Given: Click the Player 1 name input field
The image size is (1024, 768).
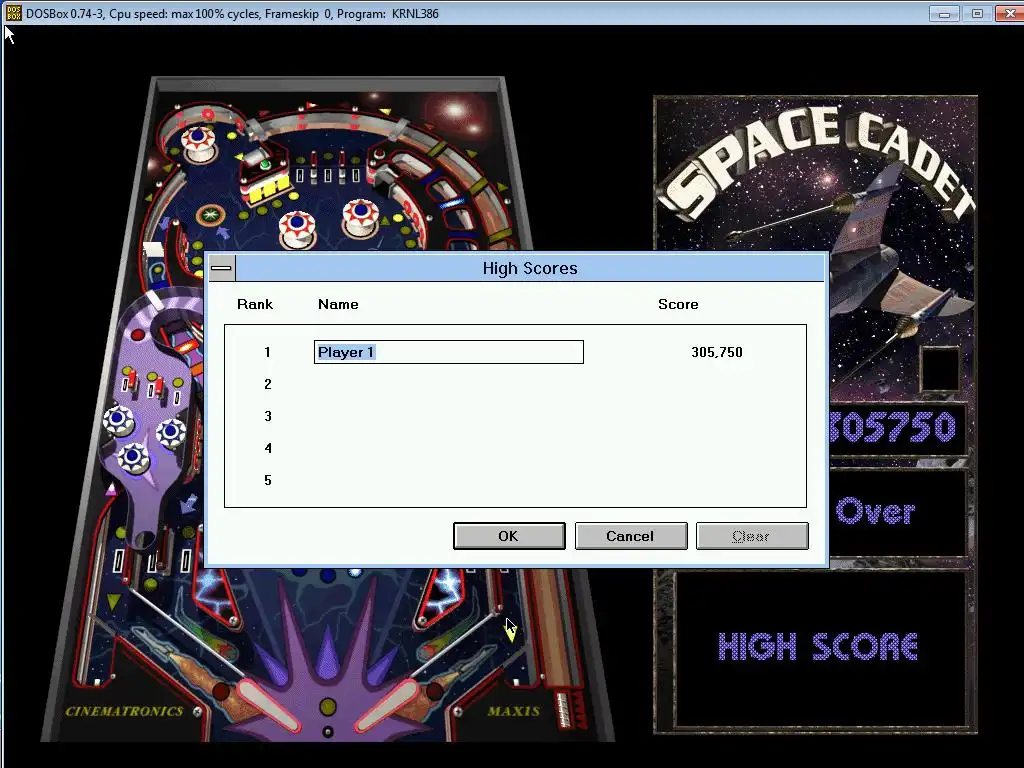Looking at the screenshot, I should pyautogui.click(x=449, y=352).
